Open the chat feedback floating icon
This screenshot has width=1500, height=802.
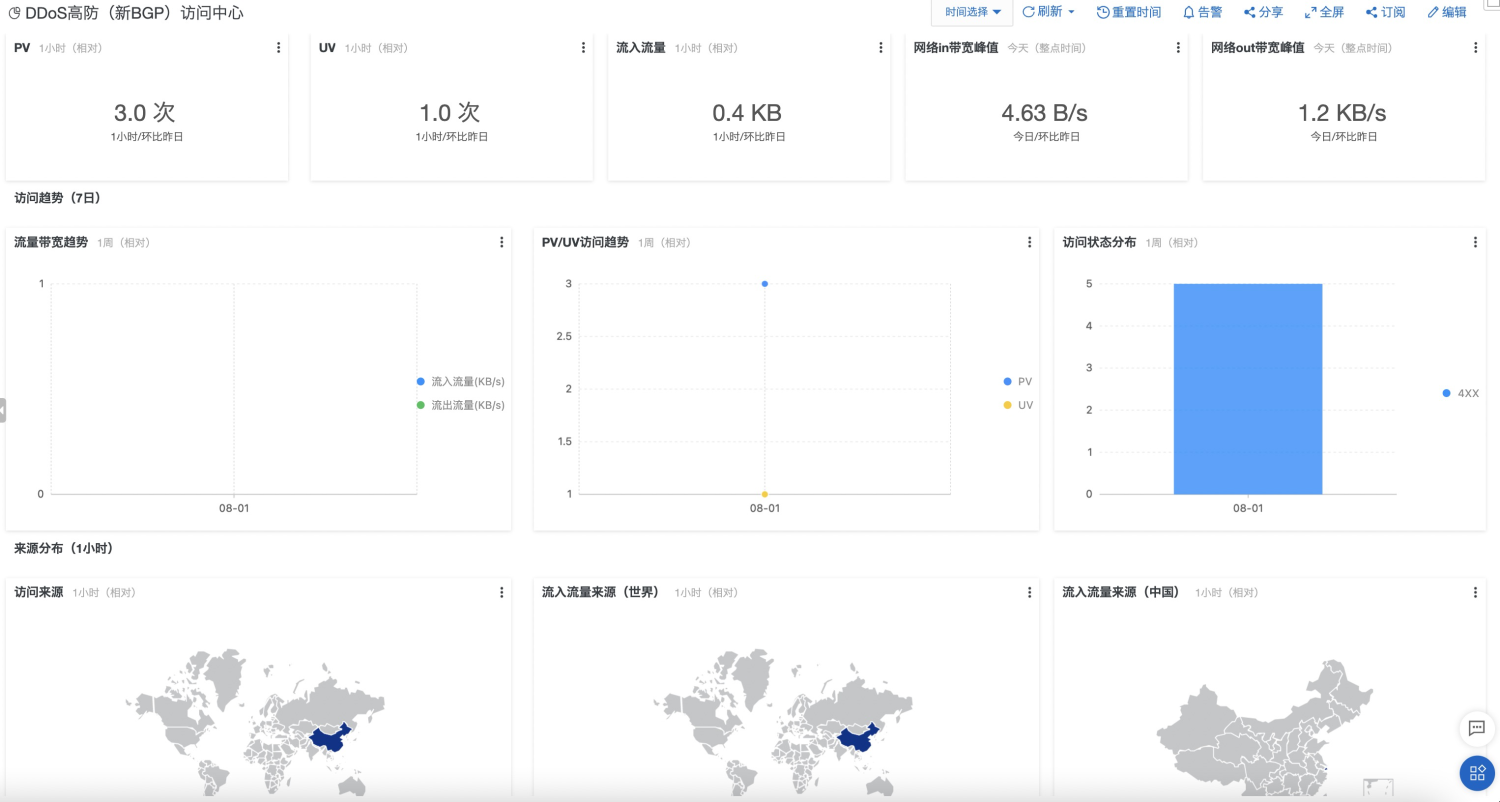click(1476, 728)
